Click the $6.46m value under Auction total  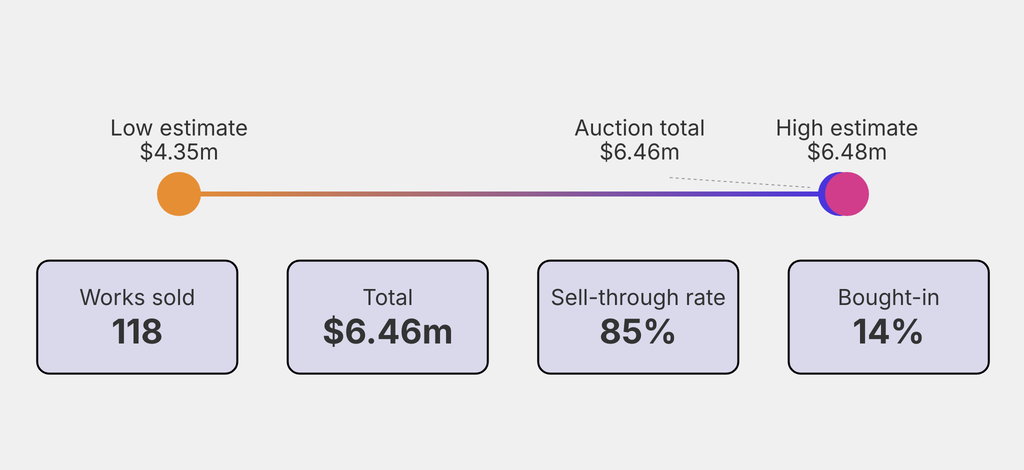(x=639, y=152)
